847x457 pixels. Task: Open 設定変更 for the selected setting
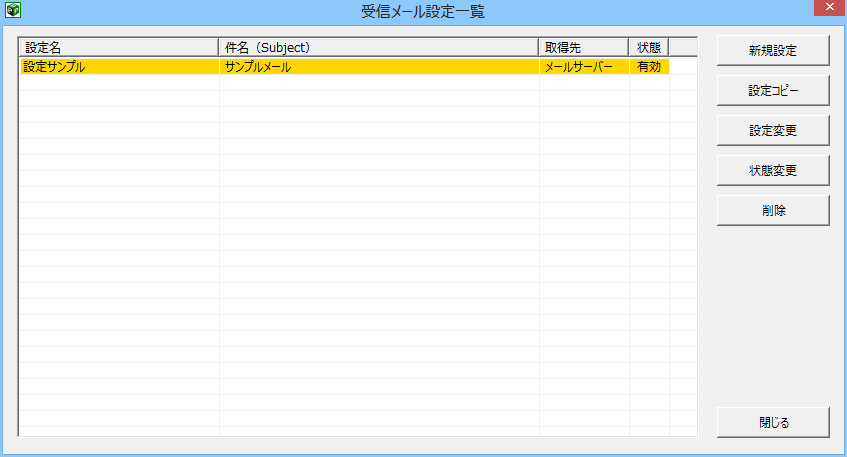(x=773, y=131)
